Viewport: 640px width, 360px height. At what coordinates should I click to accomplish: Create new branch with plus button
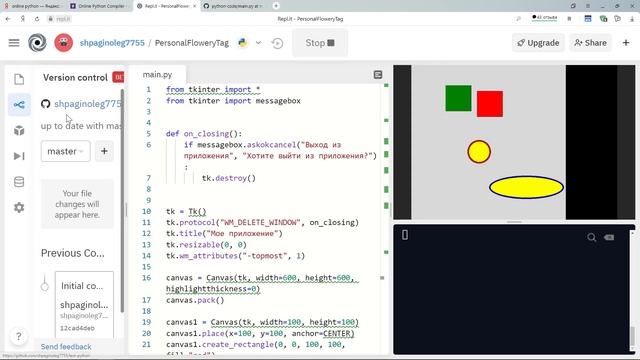[x=104, y=151]
